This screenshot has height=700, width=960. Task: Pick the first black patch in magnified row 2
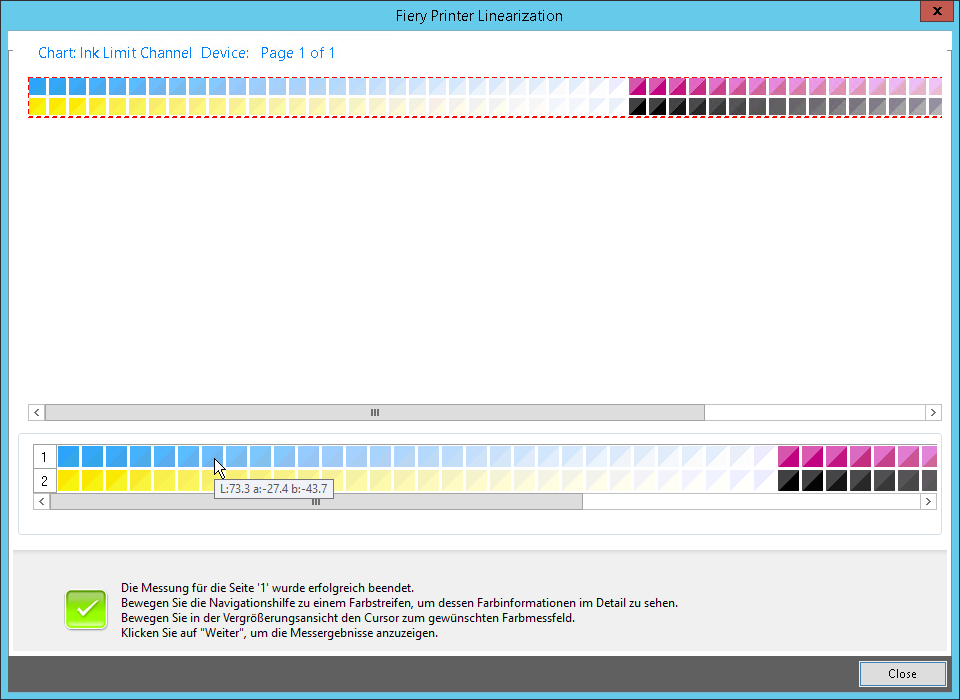pos(789,481)
